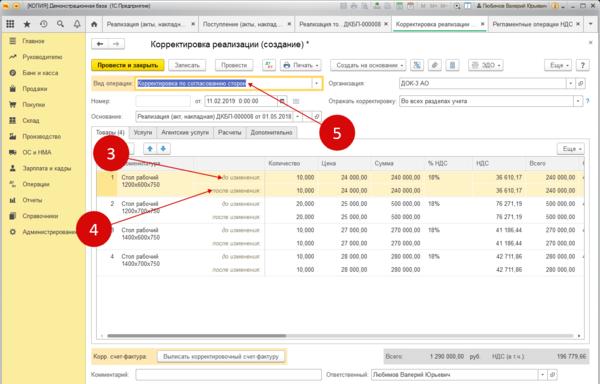
Task: Open Главное section in sidebar
Action: click(x=33, y=41)
